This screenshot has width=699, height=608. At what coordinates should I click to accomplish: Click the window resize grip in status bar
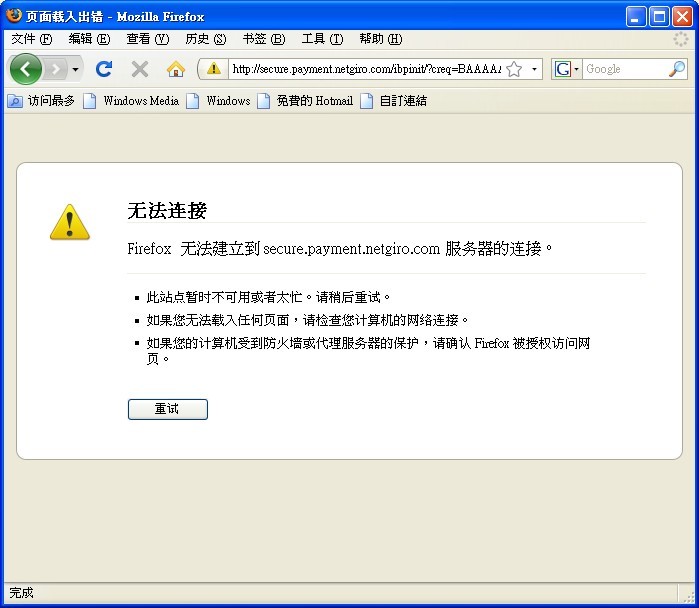(687, 596)
